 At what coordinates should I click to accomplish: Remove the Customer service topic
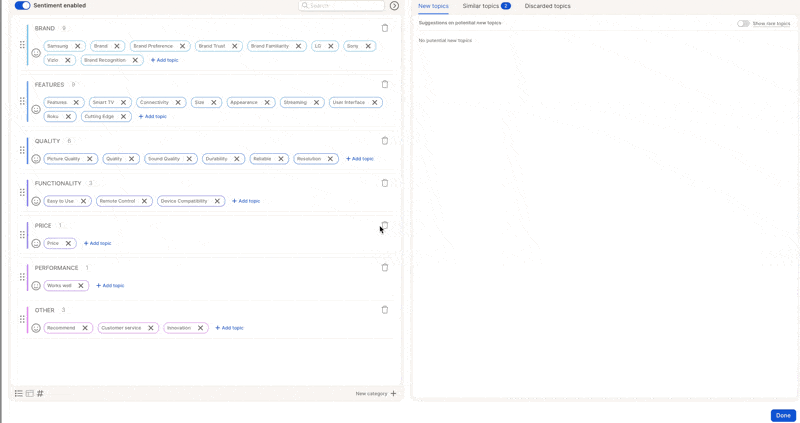[x=151, y=328]
